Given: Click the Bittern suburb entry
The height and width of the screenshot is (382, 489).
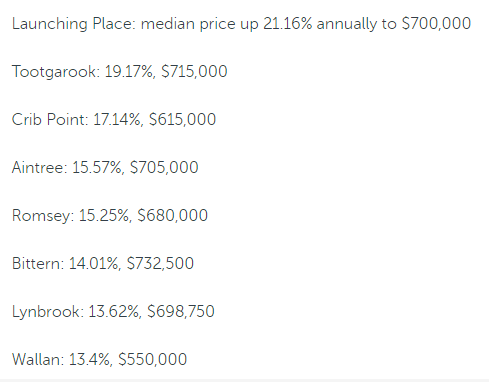Looking at the screenshot, I should click(103, 263).
